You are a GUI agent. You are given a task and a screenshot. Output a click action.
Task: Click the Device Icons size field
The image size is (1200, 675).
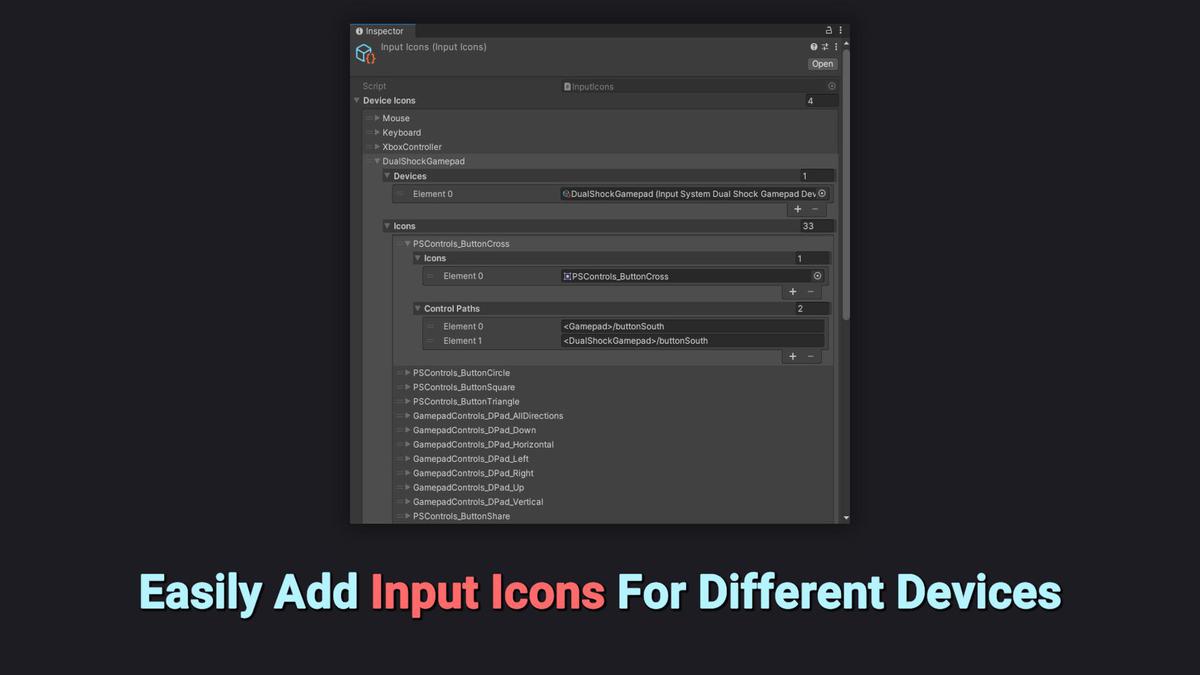coord(821,101)
